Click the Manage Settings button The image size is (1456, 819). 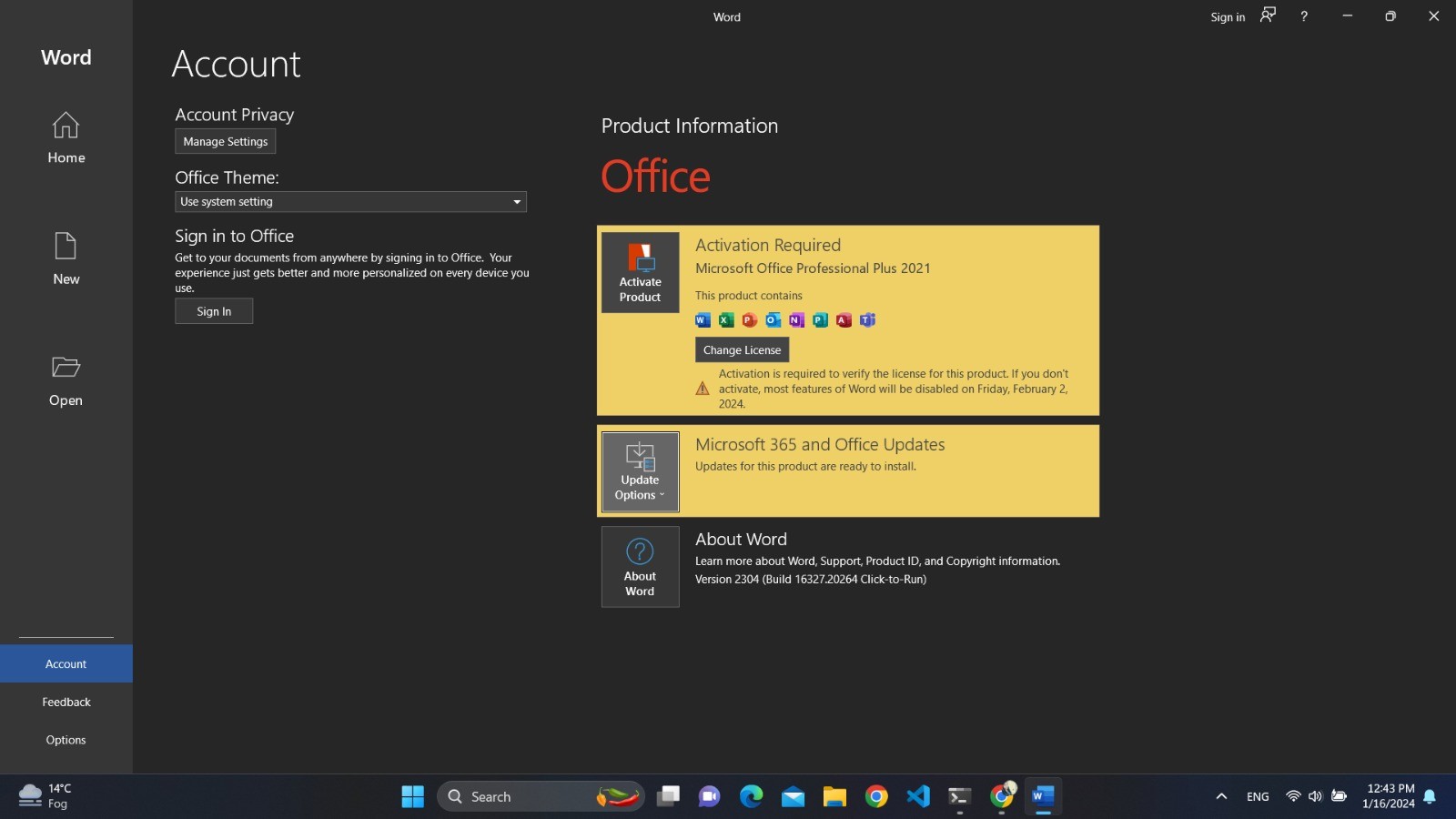click(x=225, y=142)
